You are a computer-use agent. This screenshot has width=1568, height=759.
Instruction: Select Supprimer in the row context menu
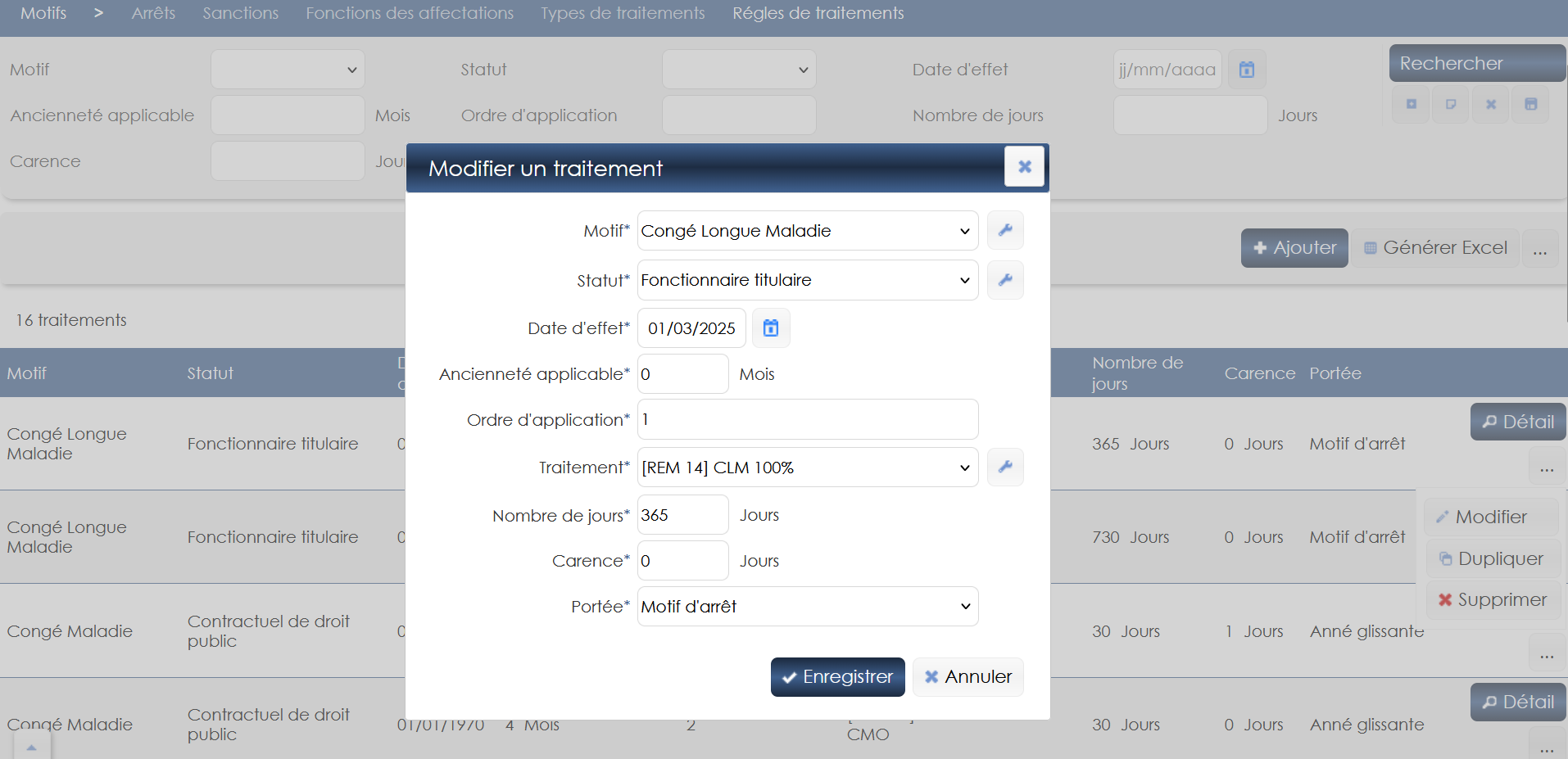click(x=1492, y=600)
